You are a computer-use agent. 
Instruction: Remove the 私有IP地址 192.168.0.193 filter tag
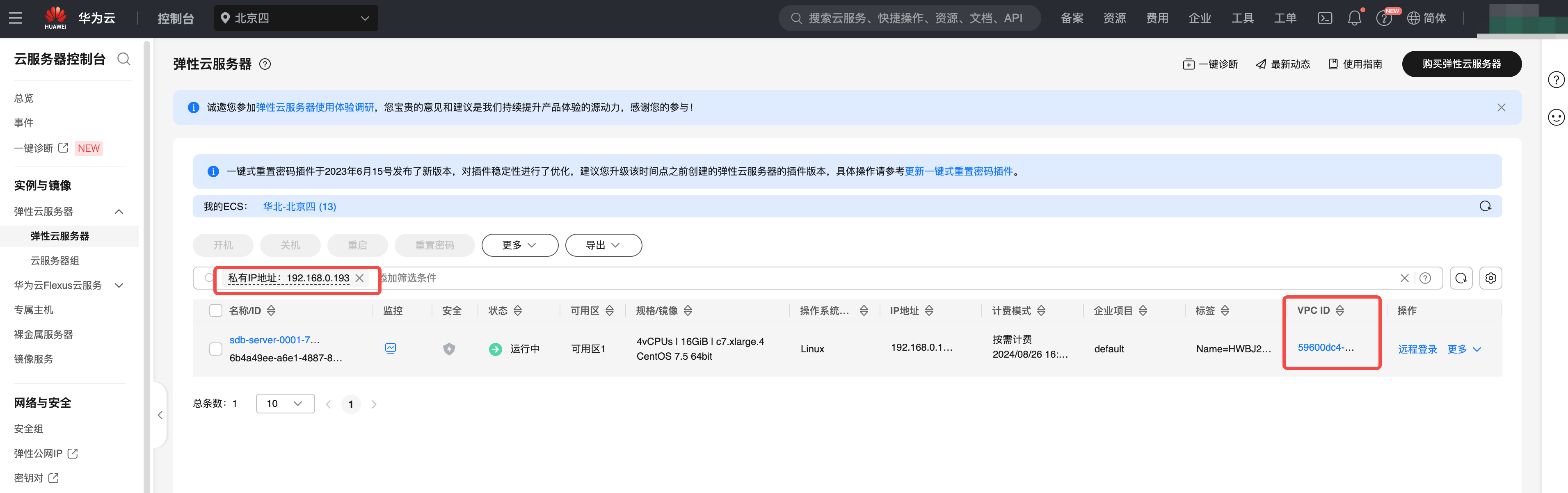click(x=360, y=278)
